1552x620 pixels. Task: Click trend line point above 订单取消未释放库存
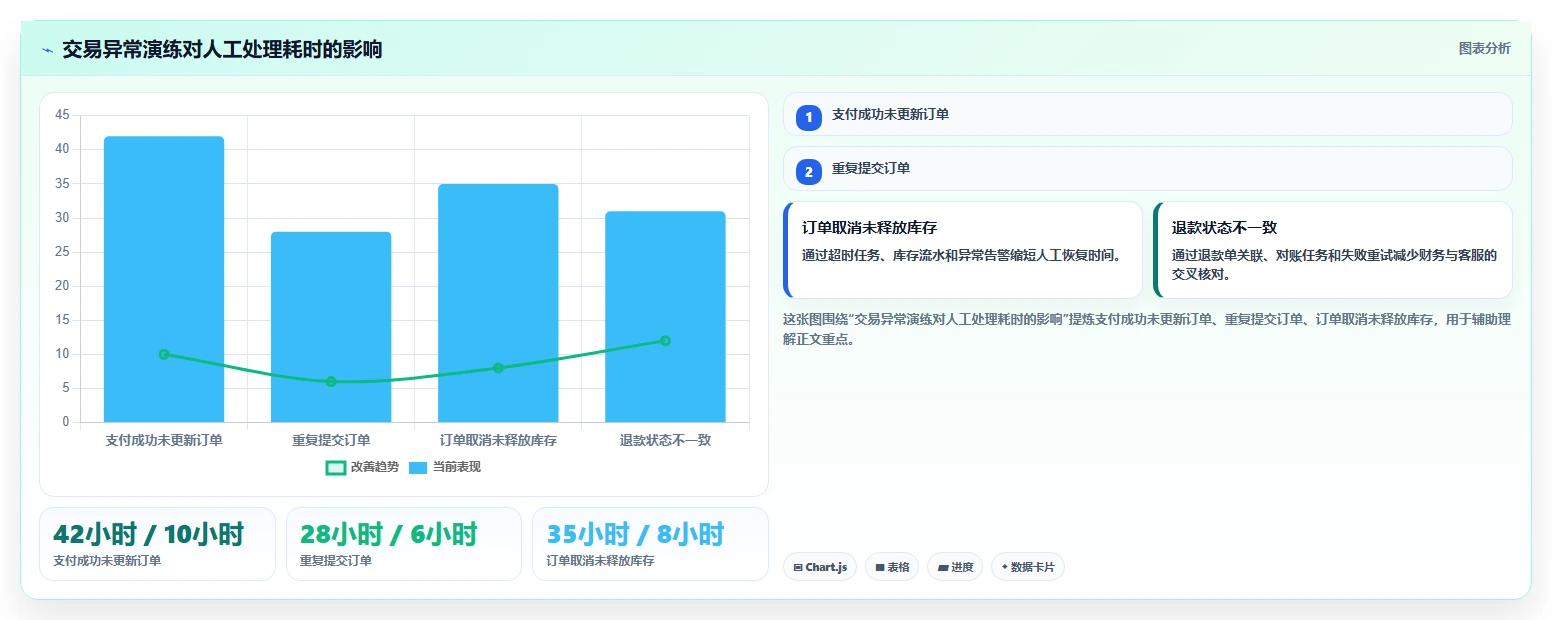pyautogui.click(x=498, y=368)
